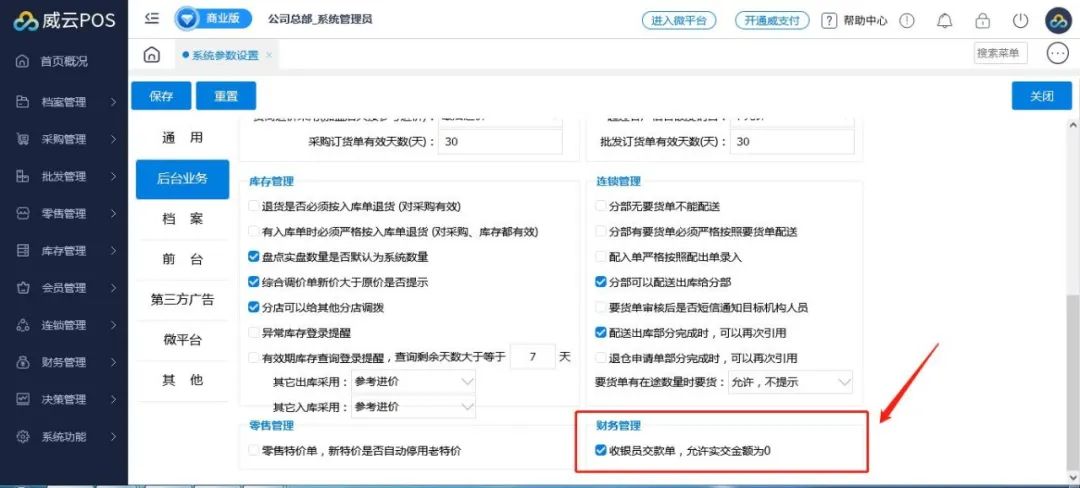Click the user avatar cloud icon
This screenshot has width=1080, height=488.
tap(1058, 20)
